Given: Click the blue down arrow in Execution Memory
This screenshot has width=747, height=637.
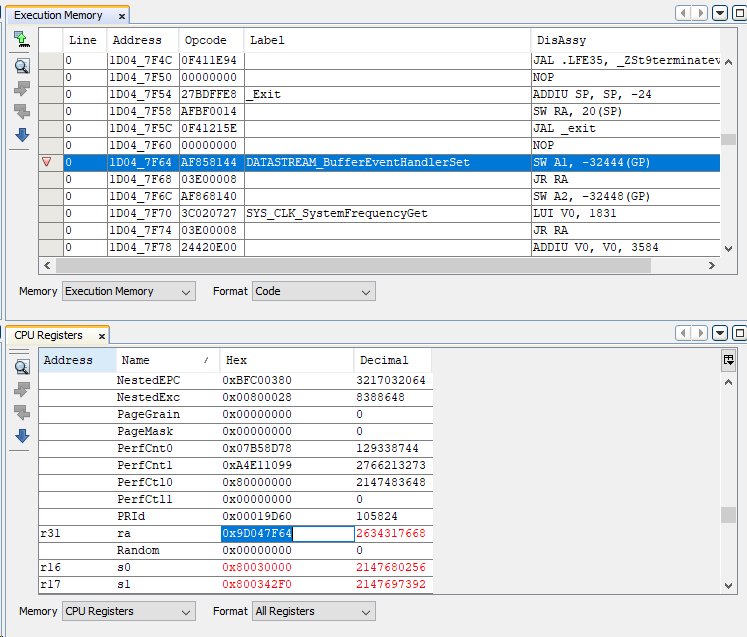Looking at the screenshot, I should (x=21, y=135).
